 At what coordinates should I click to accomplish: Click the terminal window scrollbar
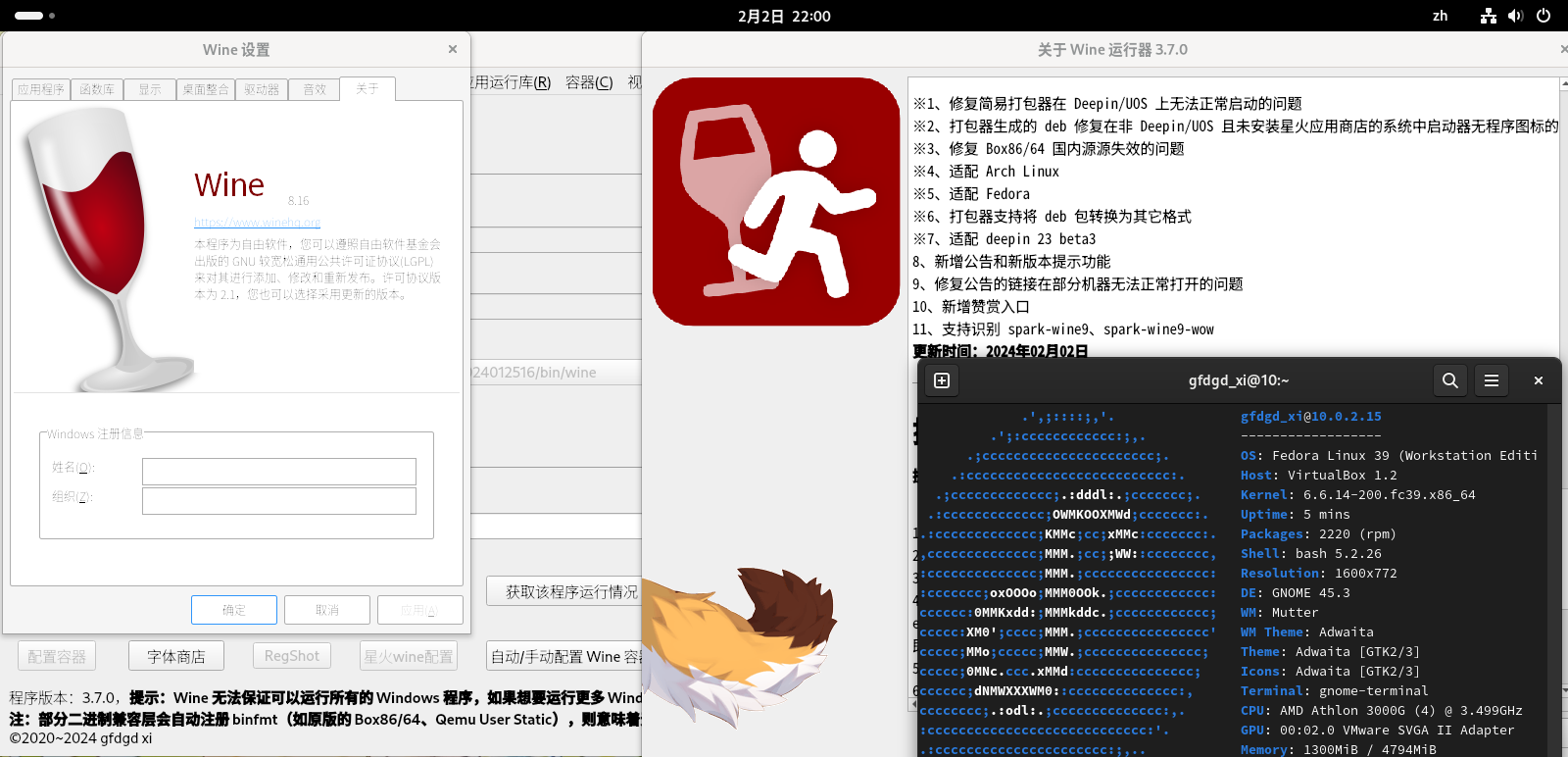coord(1553,579)
